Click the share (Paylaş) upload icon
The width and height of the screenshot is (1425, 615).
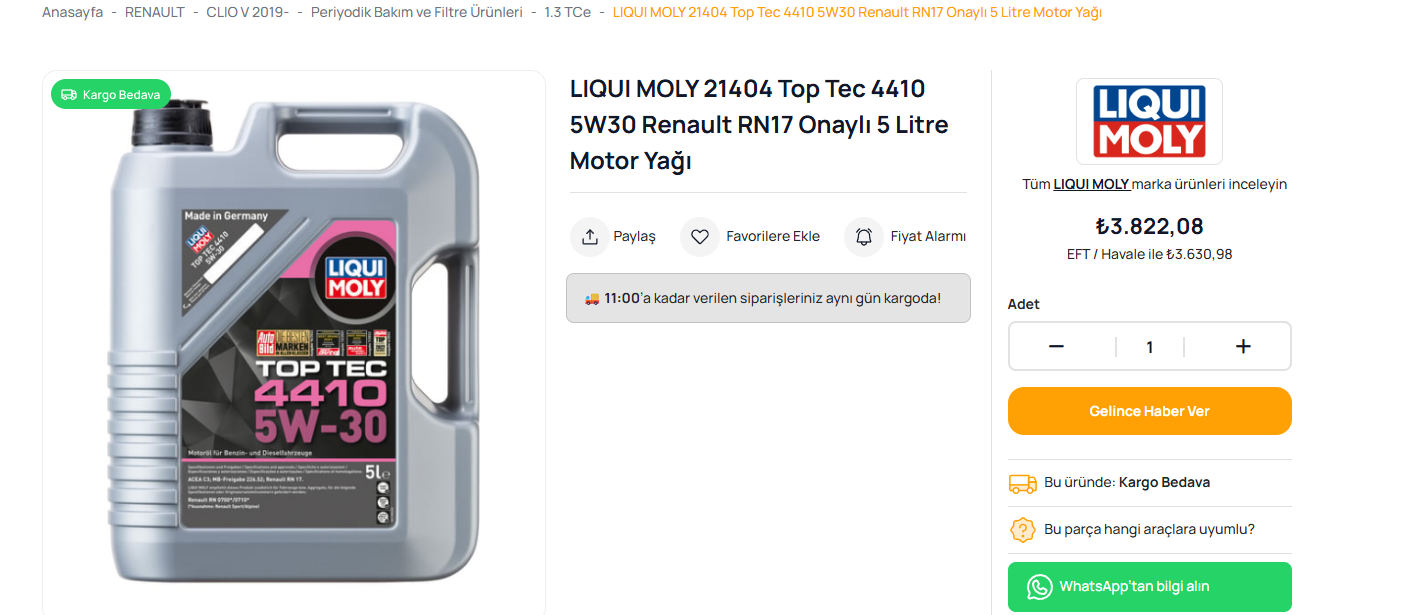[590, 237]
